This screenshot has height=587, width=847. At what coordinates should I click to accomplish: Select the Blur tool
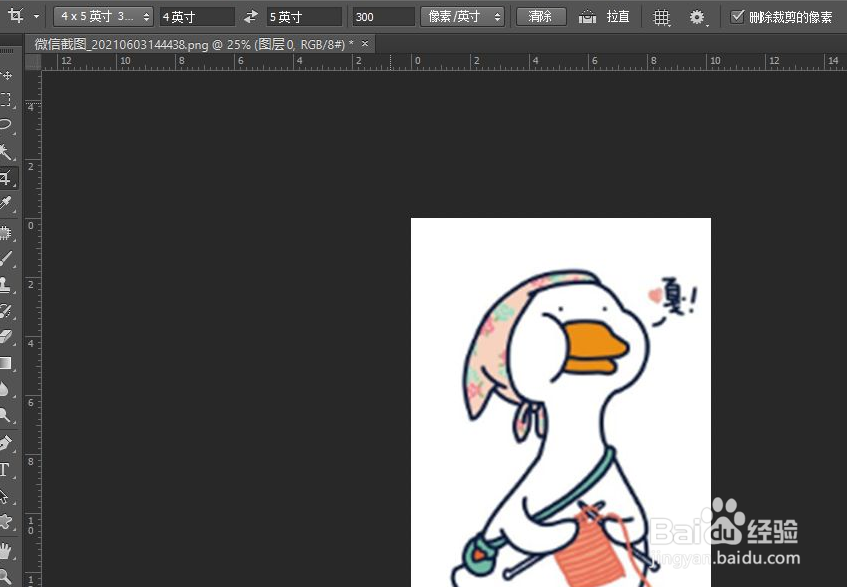point(5,389)
